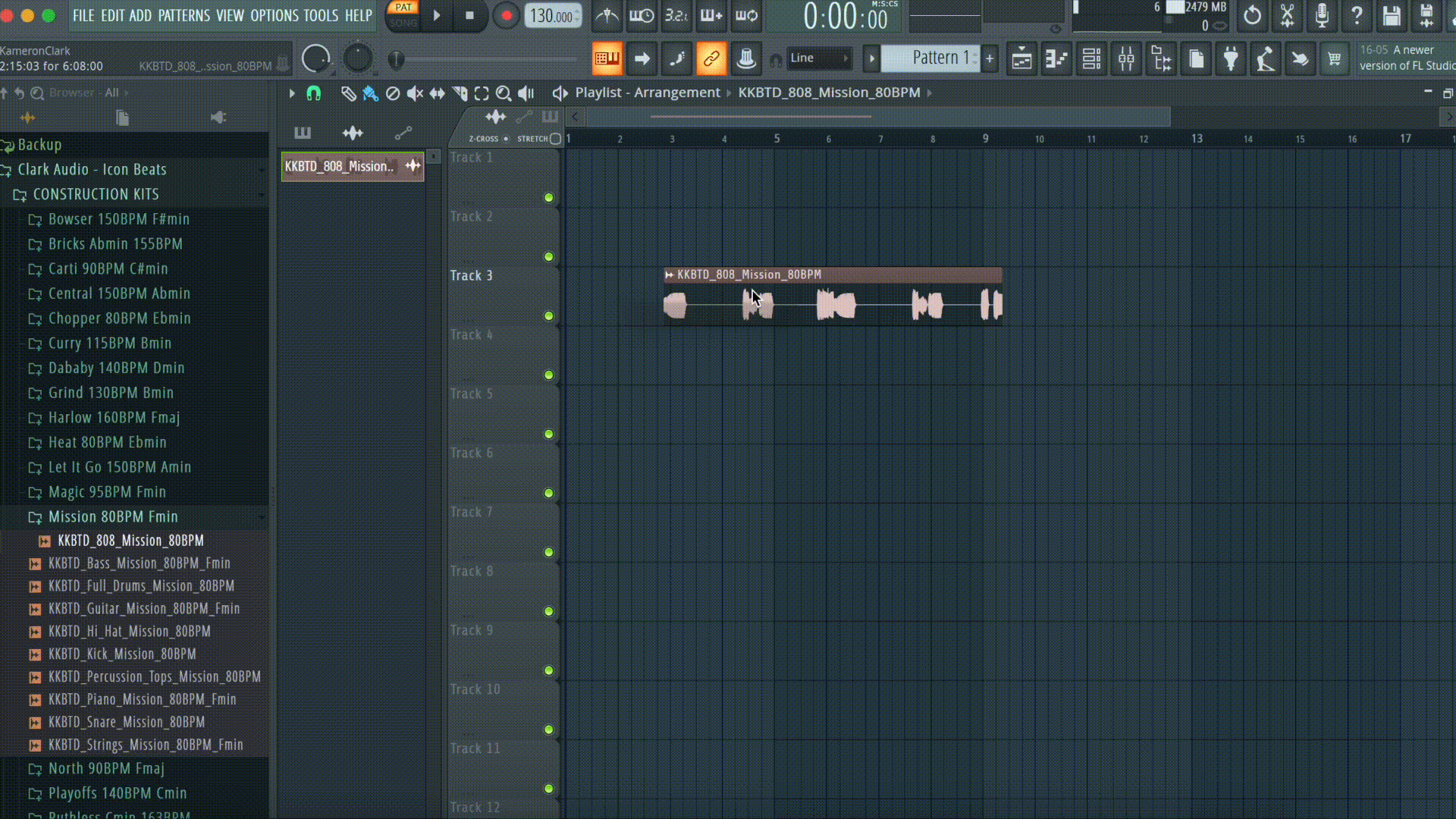The image size is (1456, 819).
Task: Click the multilink controllers knob icon
Action: point(746,58)
